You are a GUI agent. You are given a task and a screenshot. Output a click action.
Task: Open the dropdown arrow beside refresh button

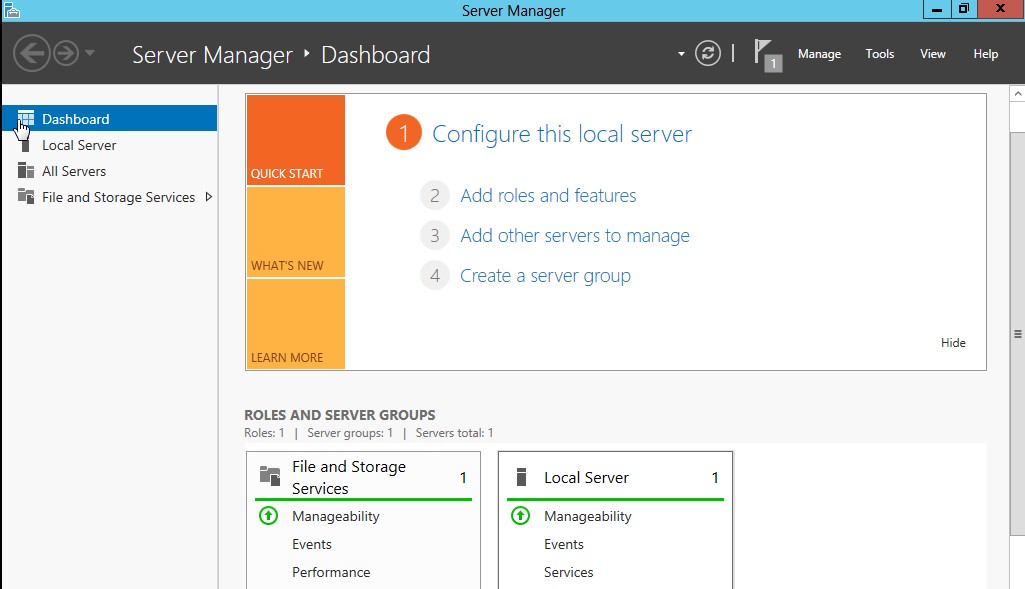coord(681,54)
